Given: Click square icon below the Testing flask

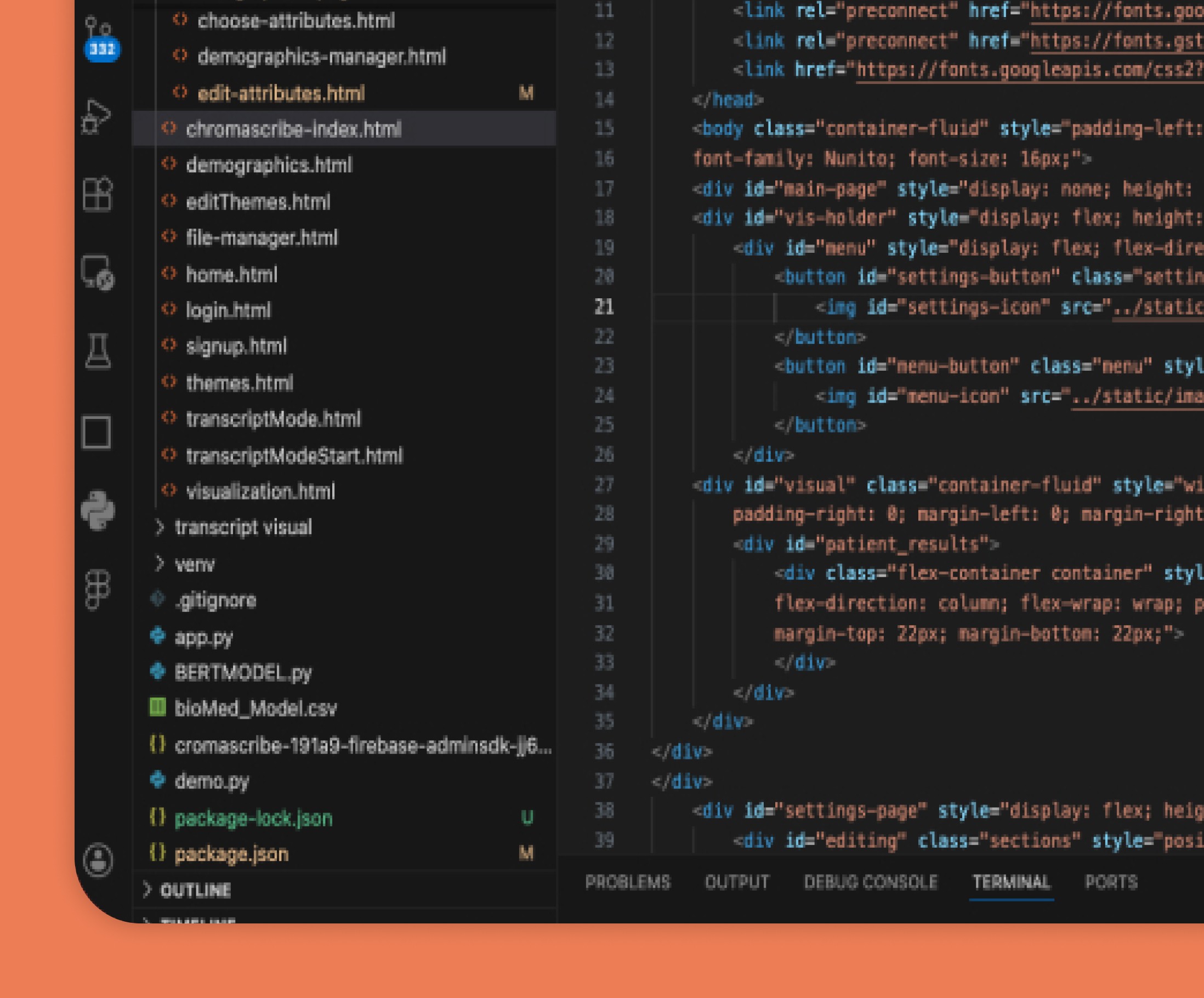Looking at the screenshot, I should (96, 432).
